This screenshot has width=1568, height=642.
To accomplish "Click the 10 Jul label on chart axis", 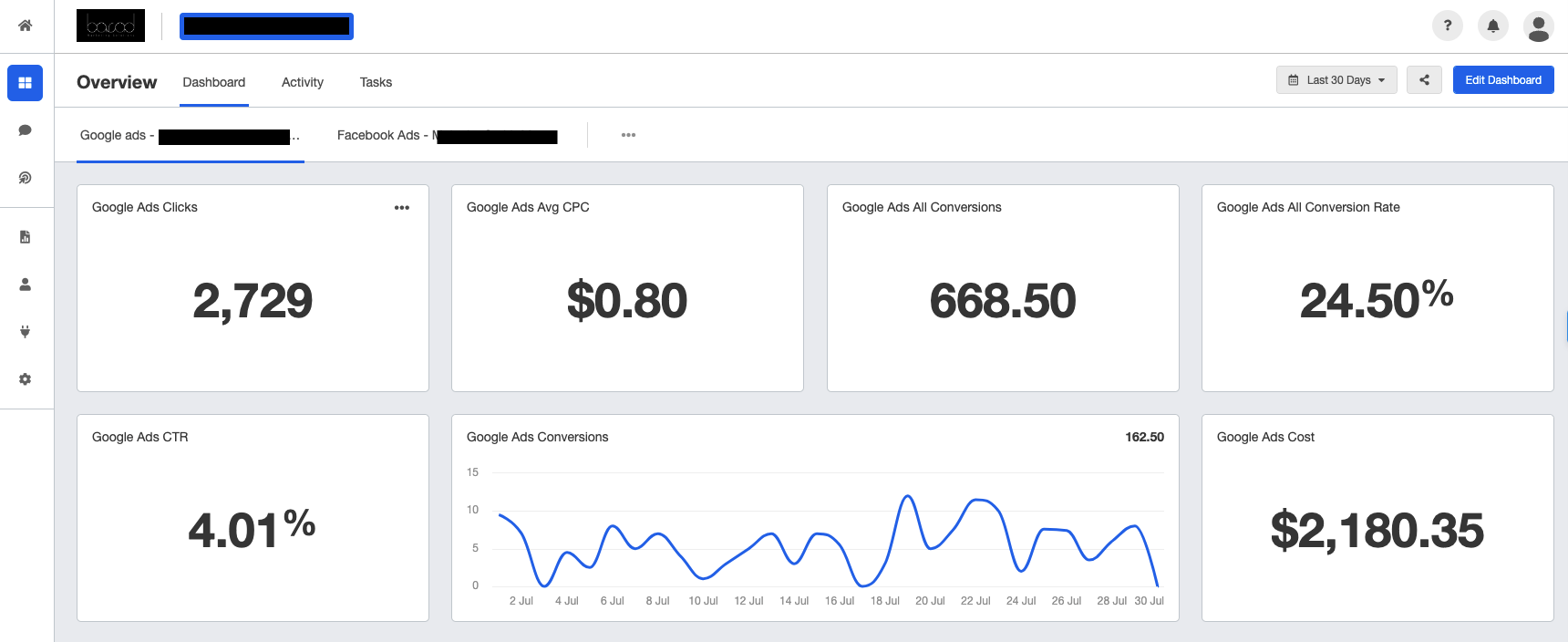I will 703,601.
